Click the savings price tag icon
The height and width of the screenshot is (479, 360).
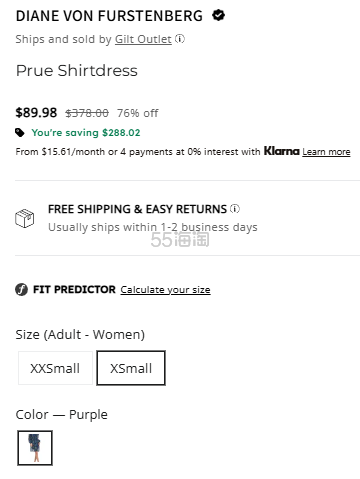(20, 133)
